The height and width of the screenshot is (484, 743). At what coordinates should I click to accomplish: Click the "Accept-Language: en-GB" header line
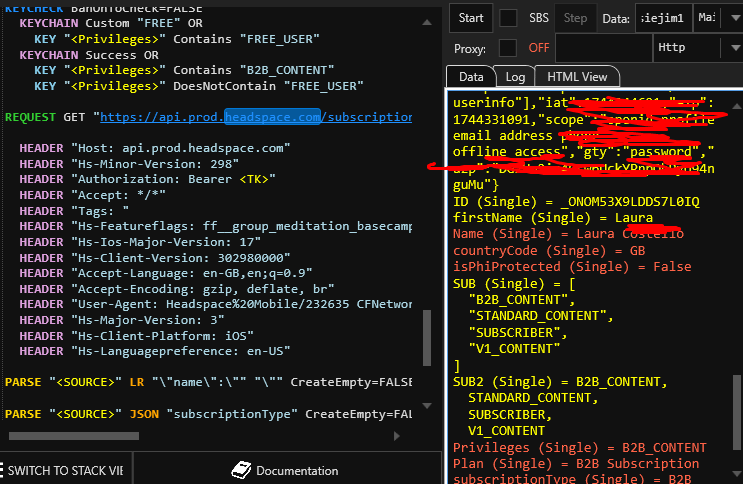[x=165, y=274]
